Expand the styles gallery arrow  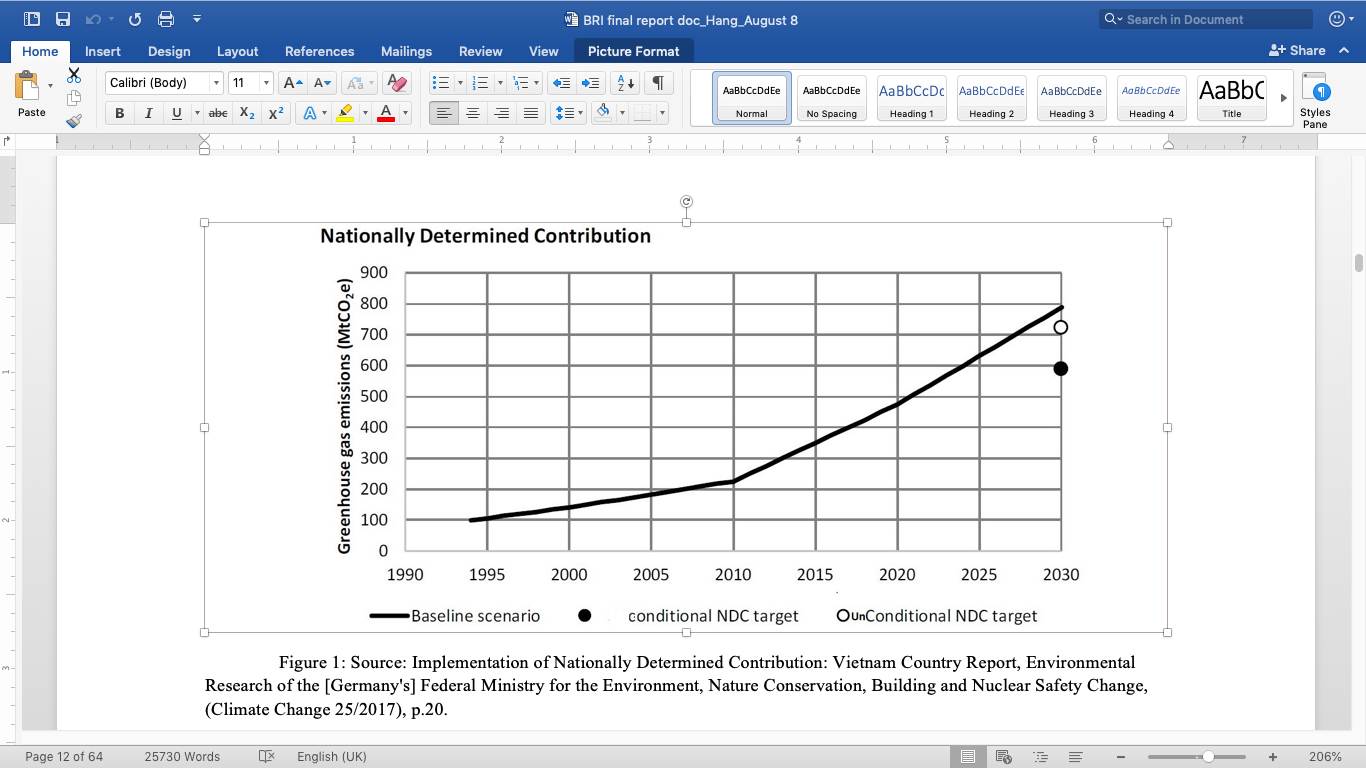(x=1284, y=98)
